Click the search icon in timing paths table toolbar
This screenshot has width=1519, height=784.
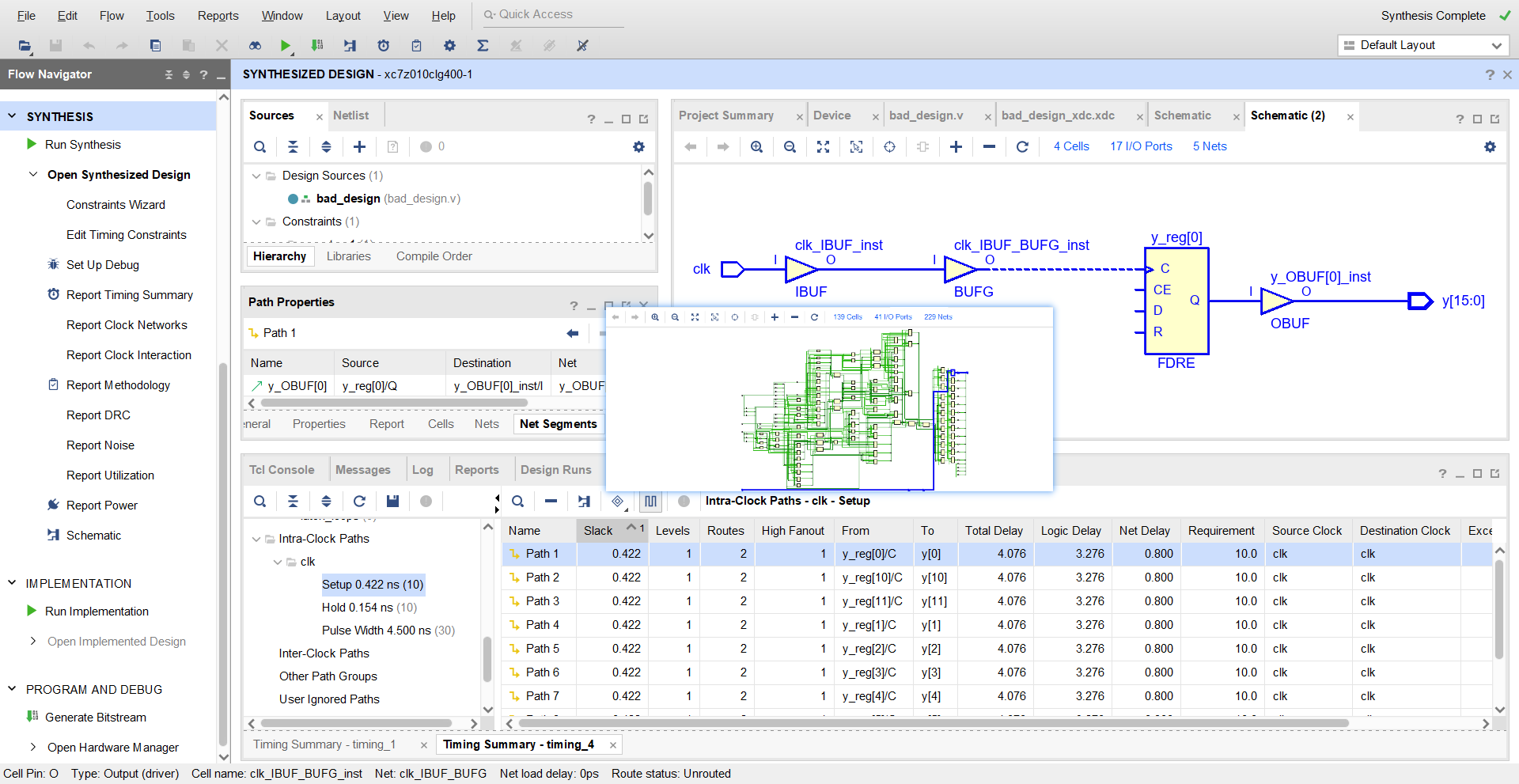(517, 501)
